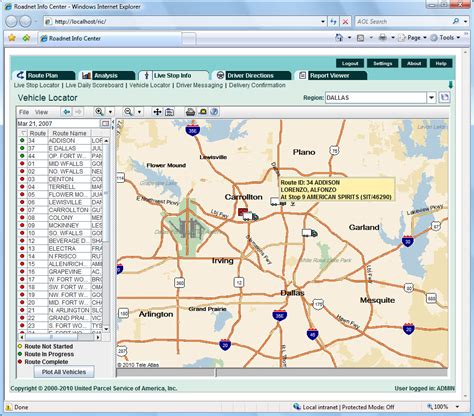Open the zoom out options dropdown
474x416 pixels.
coord(139,112)
